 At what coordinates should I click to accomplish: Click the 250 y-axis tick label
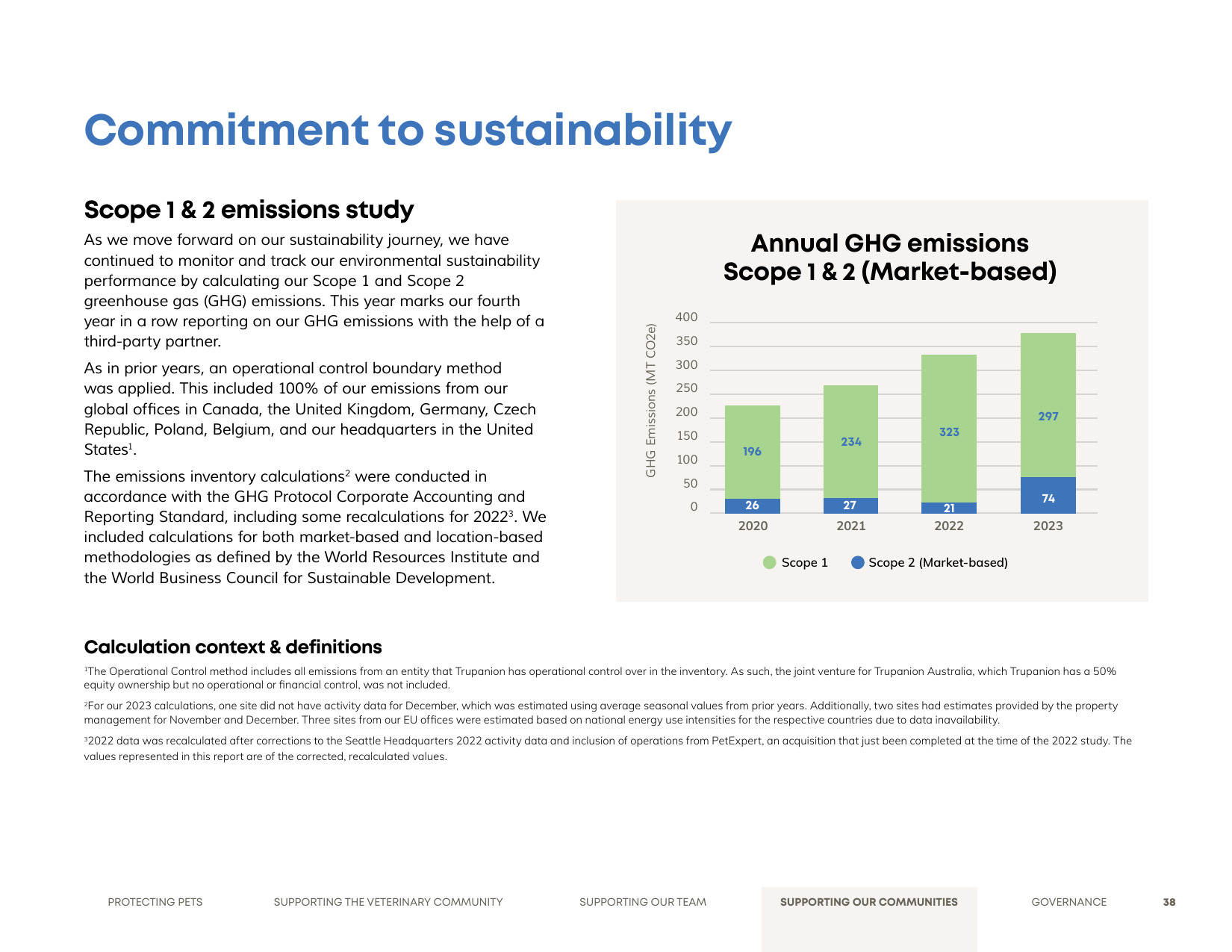coord(686,388)
